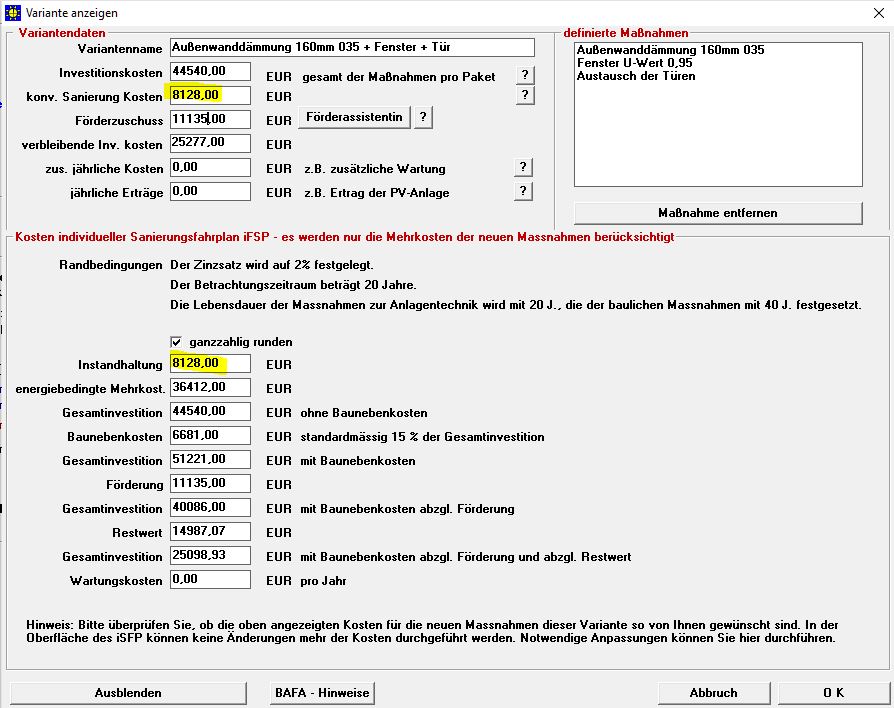Open the Förderassistentin

[354, 118]
